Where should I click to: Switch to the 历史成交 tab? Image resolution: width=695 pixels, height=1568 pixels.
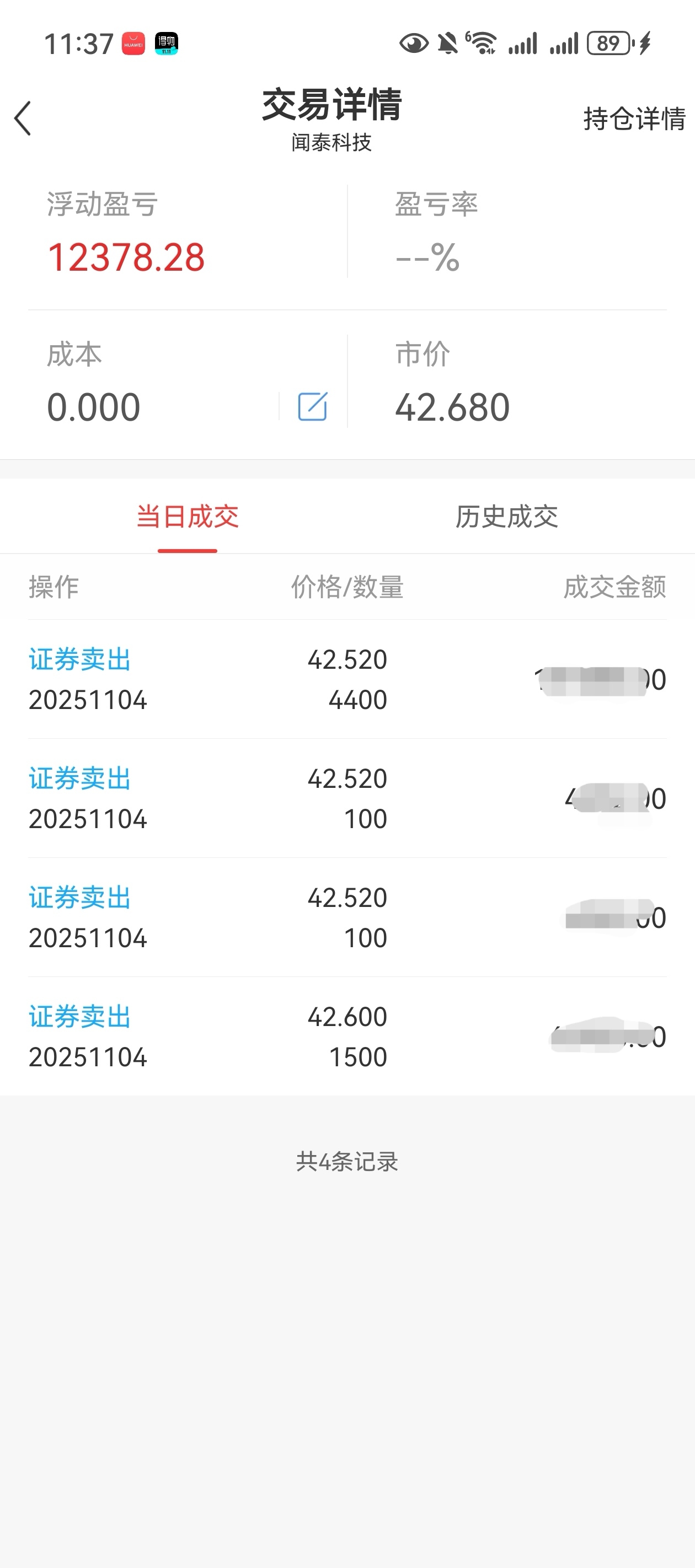tap(506, 517)
